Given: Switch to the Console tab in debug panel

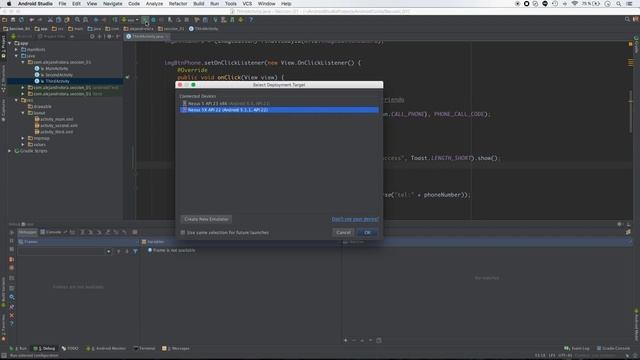Looking at the screenshot, I should 51,232.
